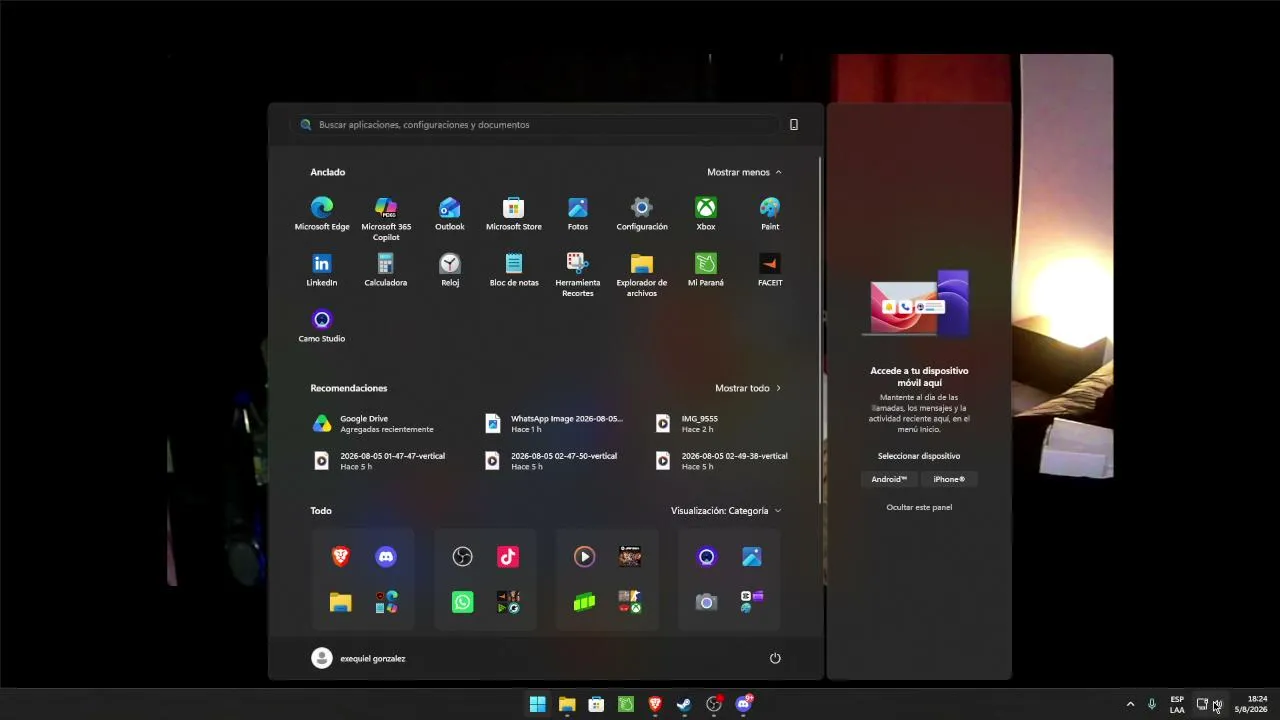The width and height of the screenshot is (1280, 720).
Task: Open the Camera app in the category grid
Action: (x=707, y=602)
